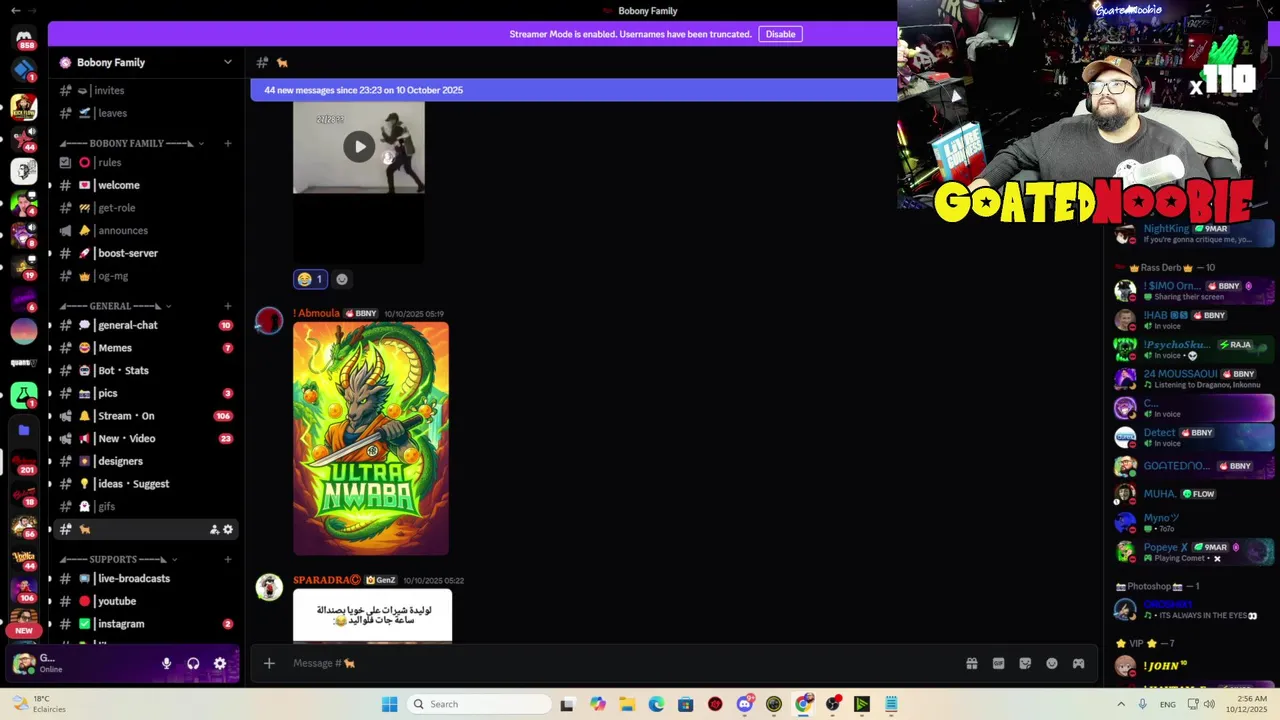Image resolution: width=1280 pixels, height=720 pixels.
Task: Mute microphone in user panel
Action: (166, 663)
